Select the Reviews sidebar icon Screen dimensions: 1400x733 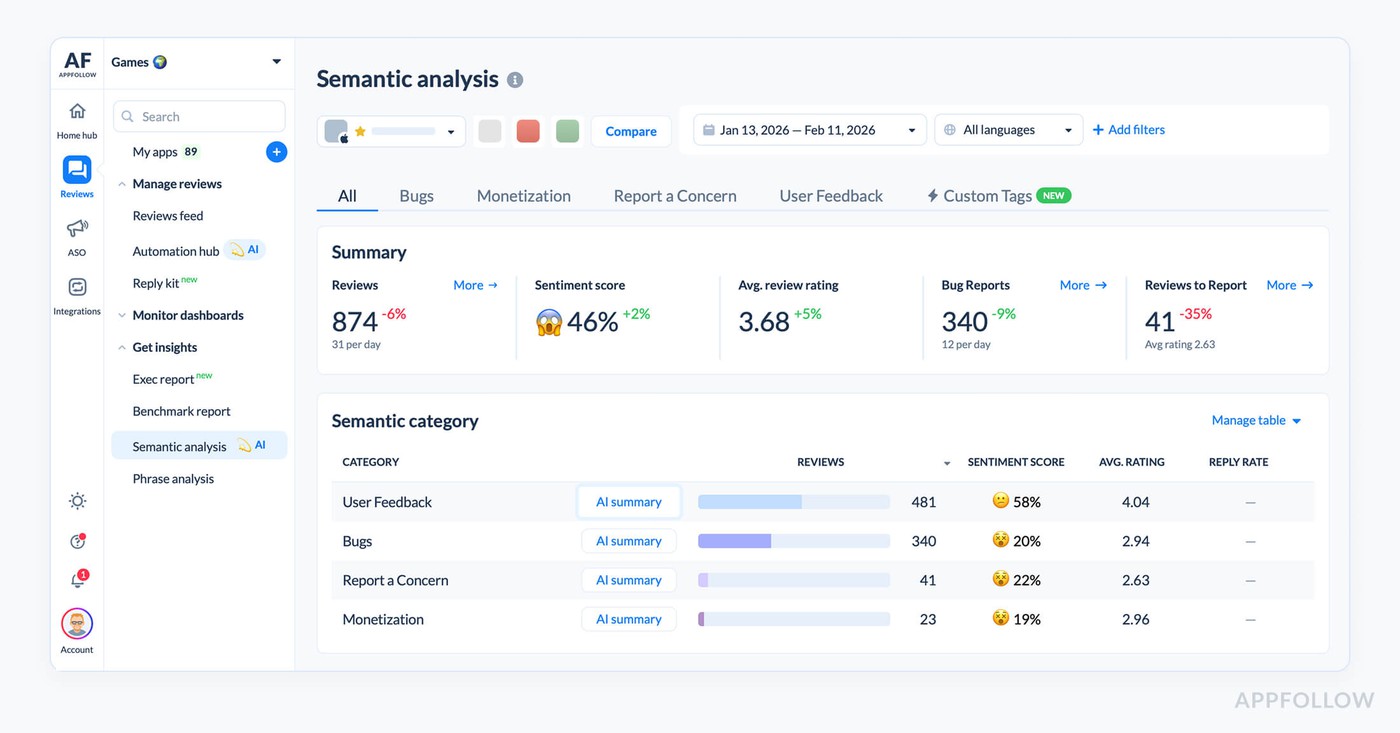click(x=77, y=170)
